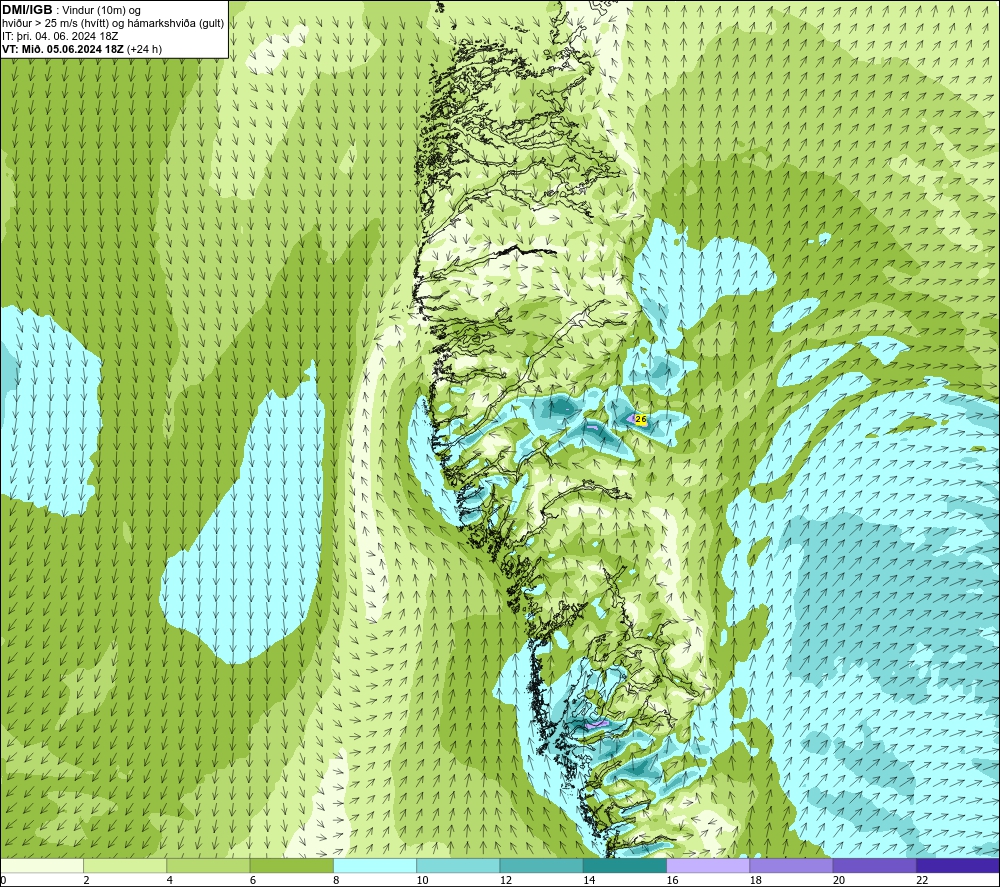The width and height of the screenshot is (1000, 887).
Task: Click the legend scale label '18'
Action: pos(756,880)
